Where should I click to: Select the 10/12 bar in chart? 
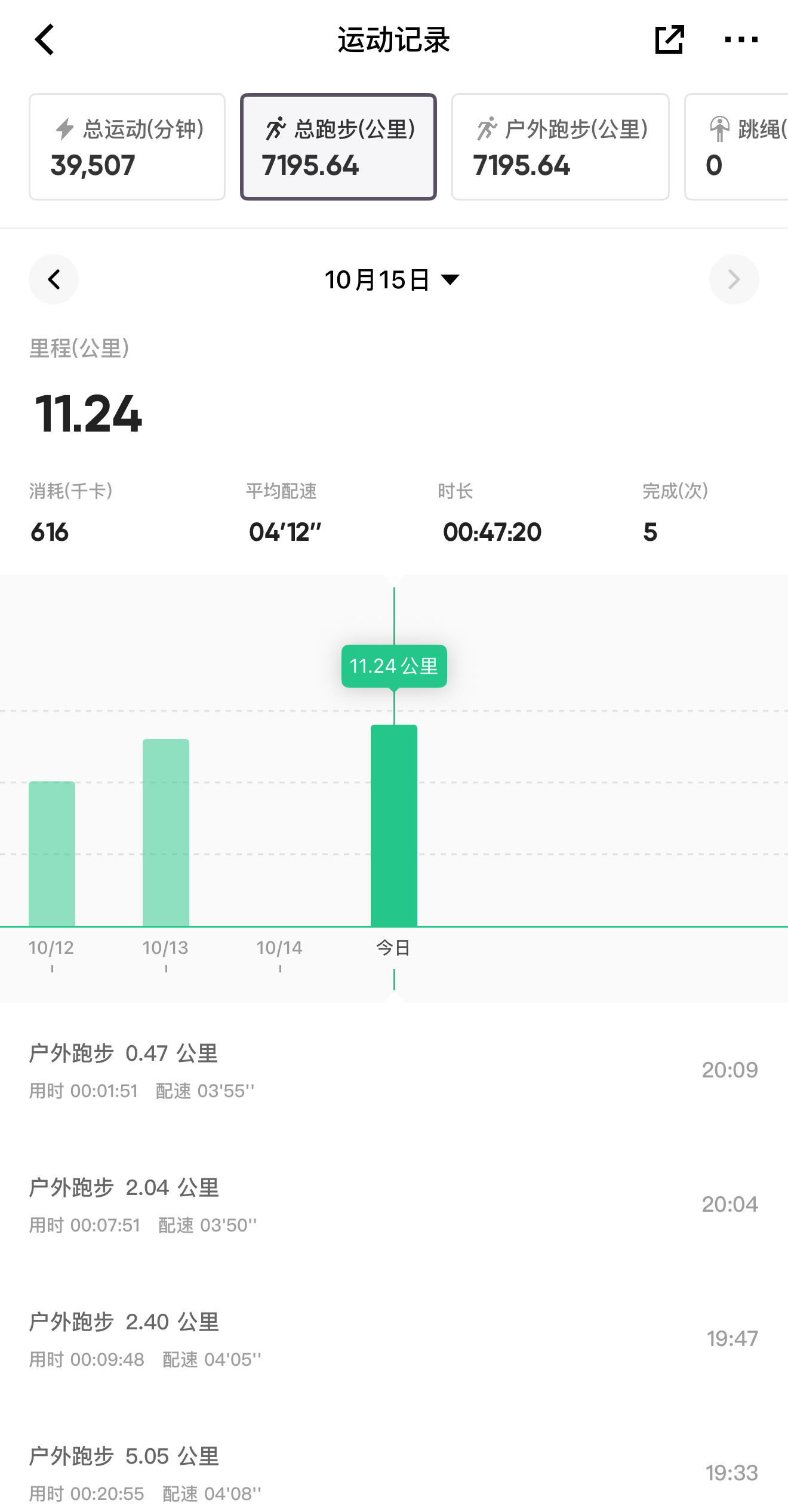coord(52,854)
